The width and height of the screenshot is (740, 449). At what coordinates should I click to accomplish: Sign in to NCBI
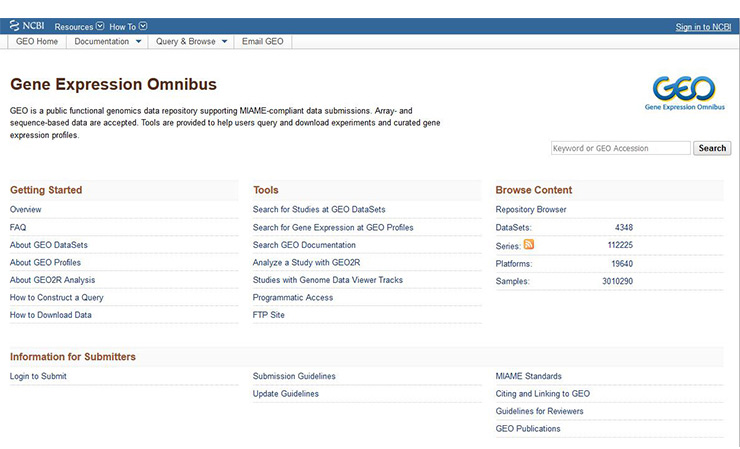(x=703, y=27)
